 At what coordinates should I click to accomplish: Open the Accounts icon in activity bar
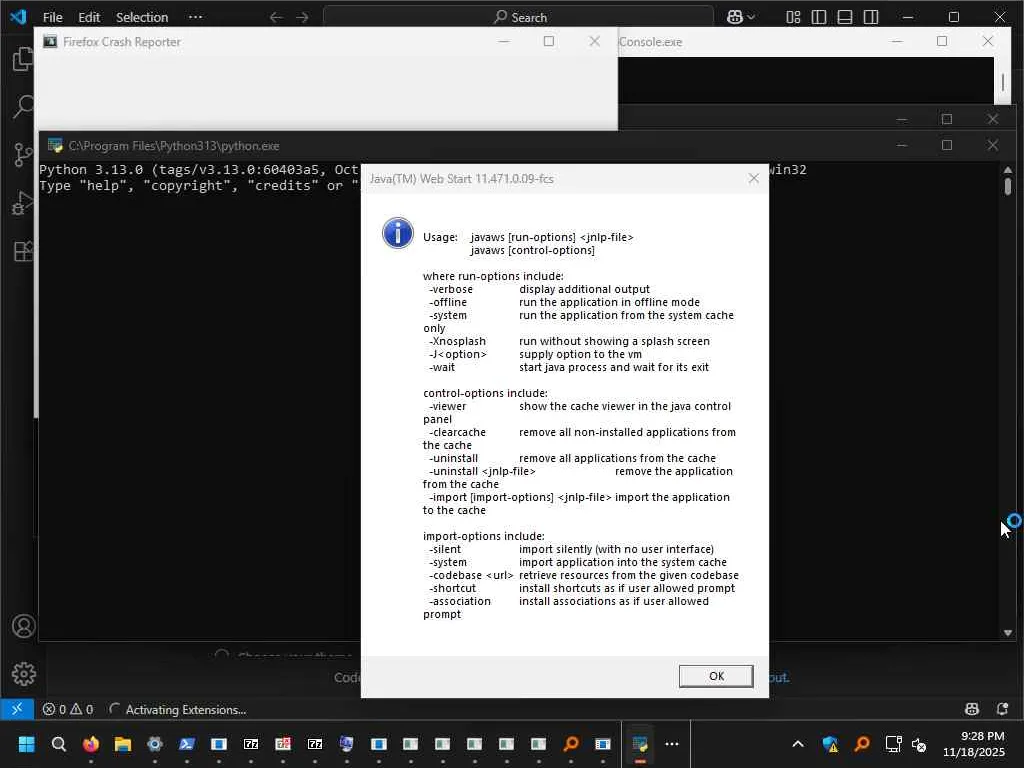[24, 626]
